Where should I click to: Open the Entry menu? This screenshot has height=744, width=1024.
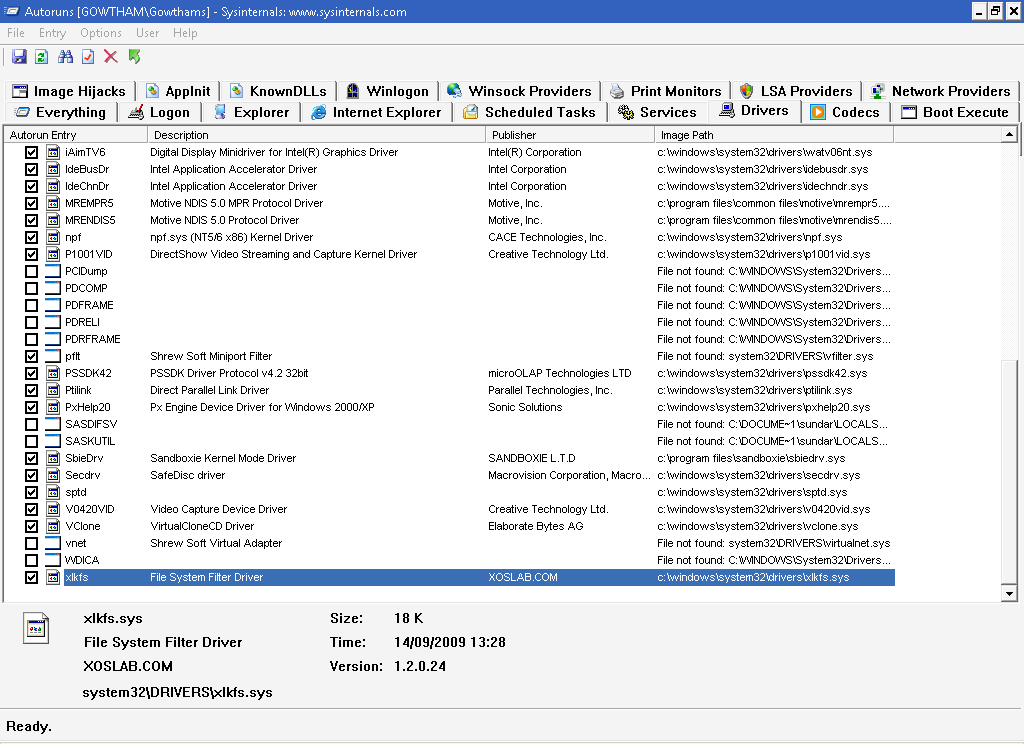52,33
